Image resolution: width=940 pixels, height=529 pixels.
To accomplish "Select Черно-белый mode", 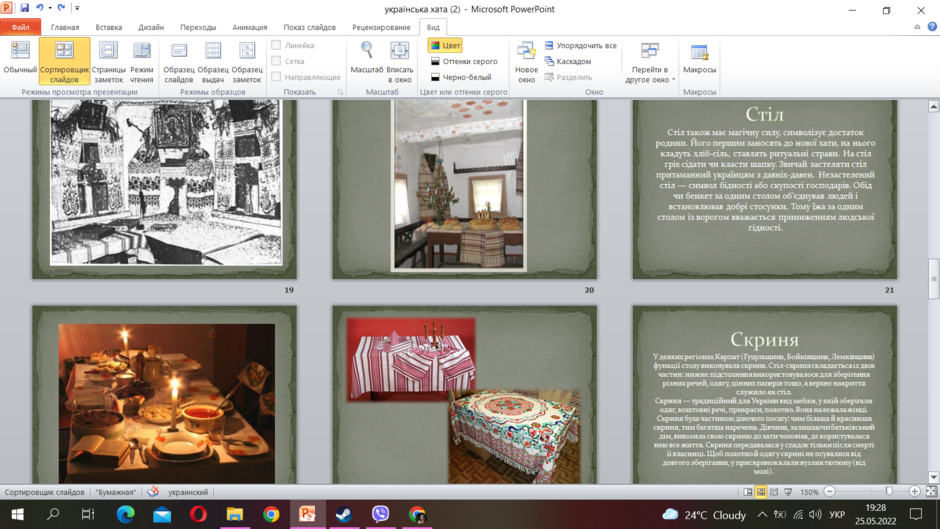I will pos(461,77).
